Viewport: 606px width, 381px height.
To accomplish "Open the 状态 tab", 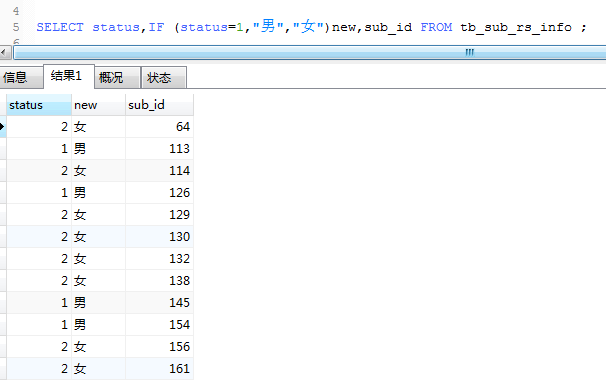I will click(x=164, y=77).
